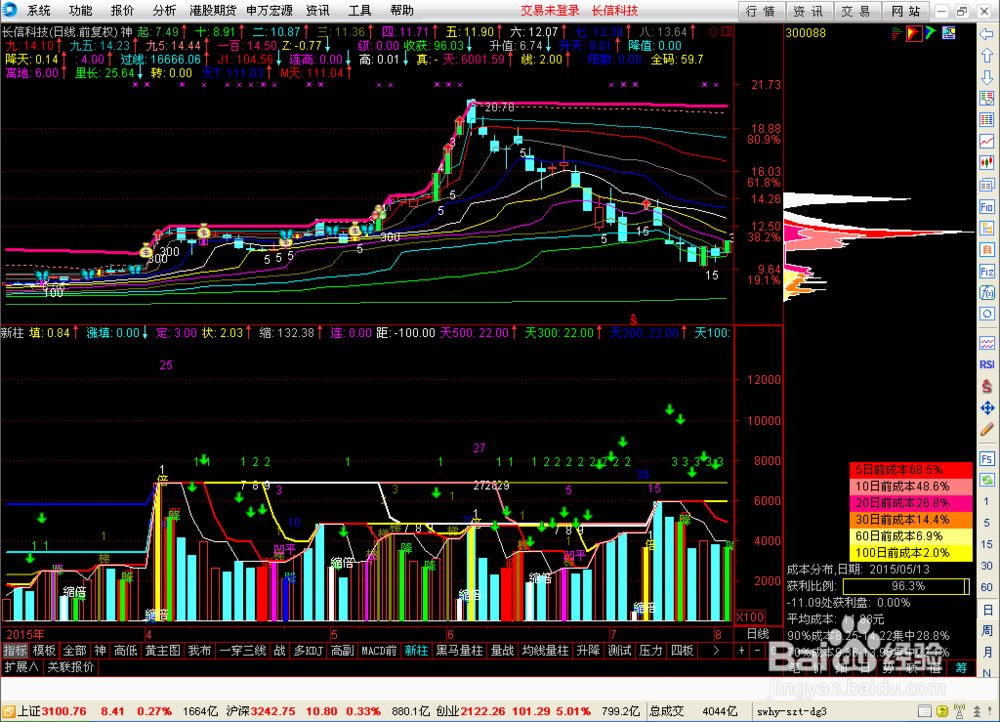Image resolution: width=1000 pixels, height=722 pixels.
Task: Click the red-green horizontal bars icon beside 300088
Action: (897, 33)
